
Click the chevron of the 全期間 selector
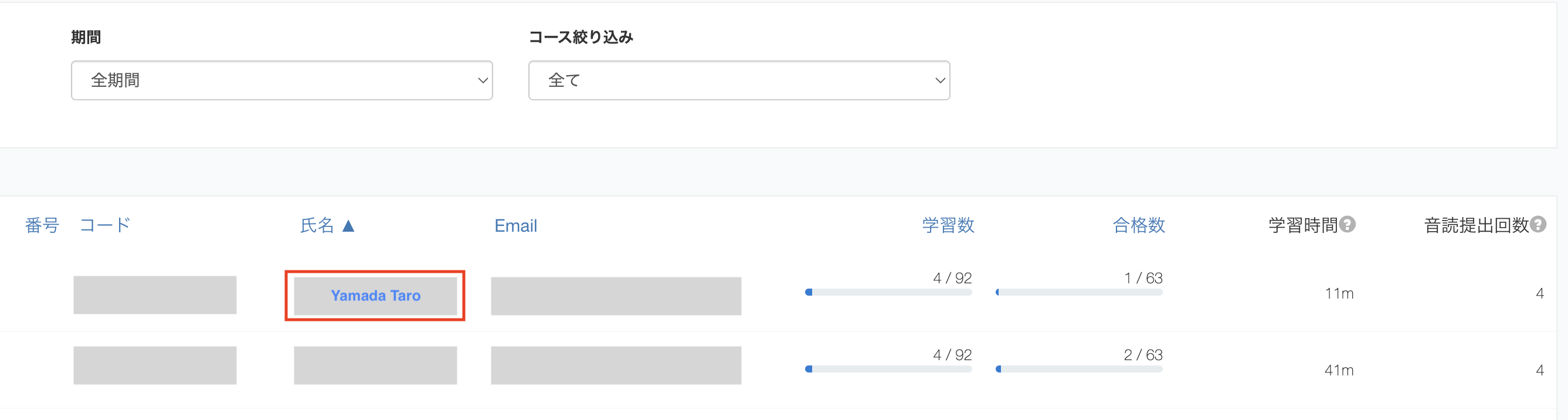pos(483,80)
